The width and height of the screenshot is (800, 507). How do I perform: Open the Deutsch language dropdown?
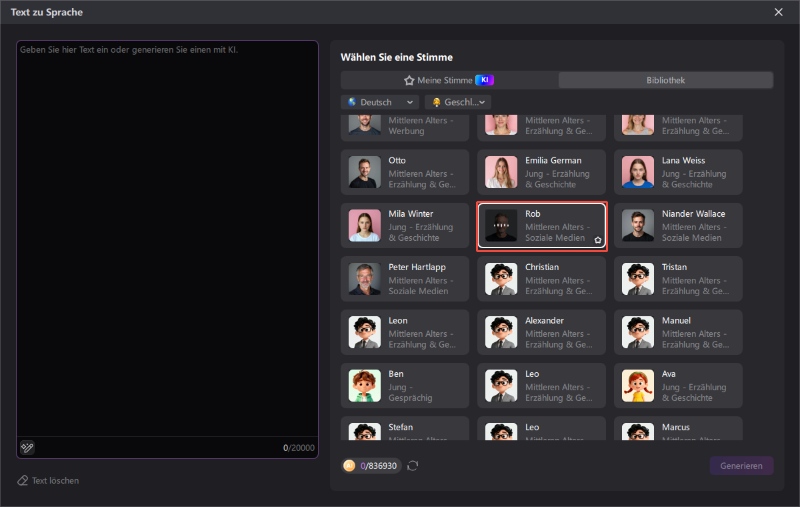[x=379, y=102]
